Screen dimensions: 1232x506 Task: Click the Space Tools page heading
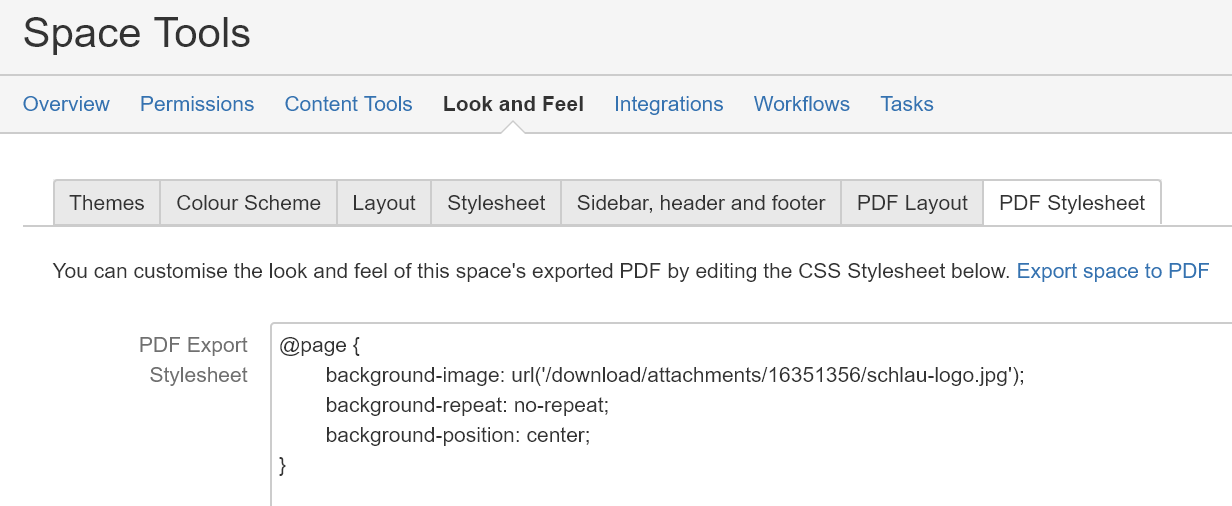[137, 34]
